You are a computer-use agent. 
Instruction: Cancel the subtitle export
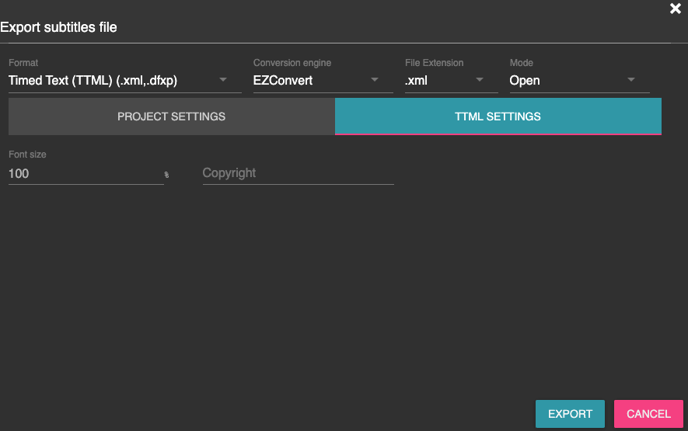tap(648, 414)
